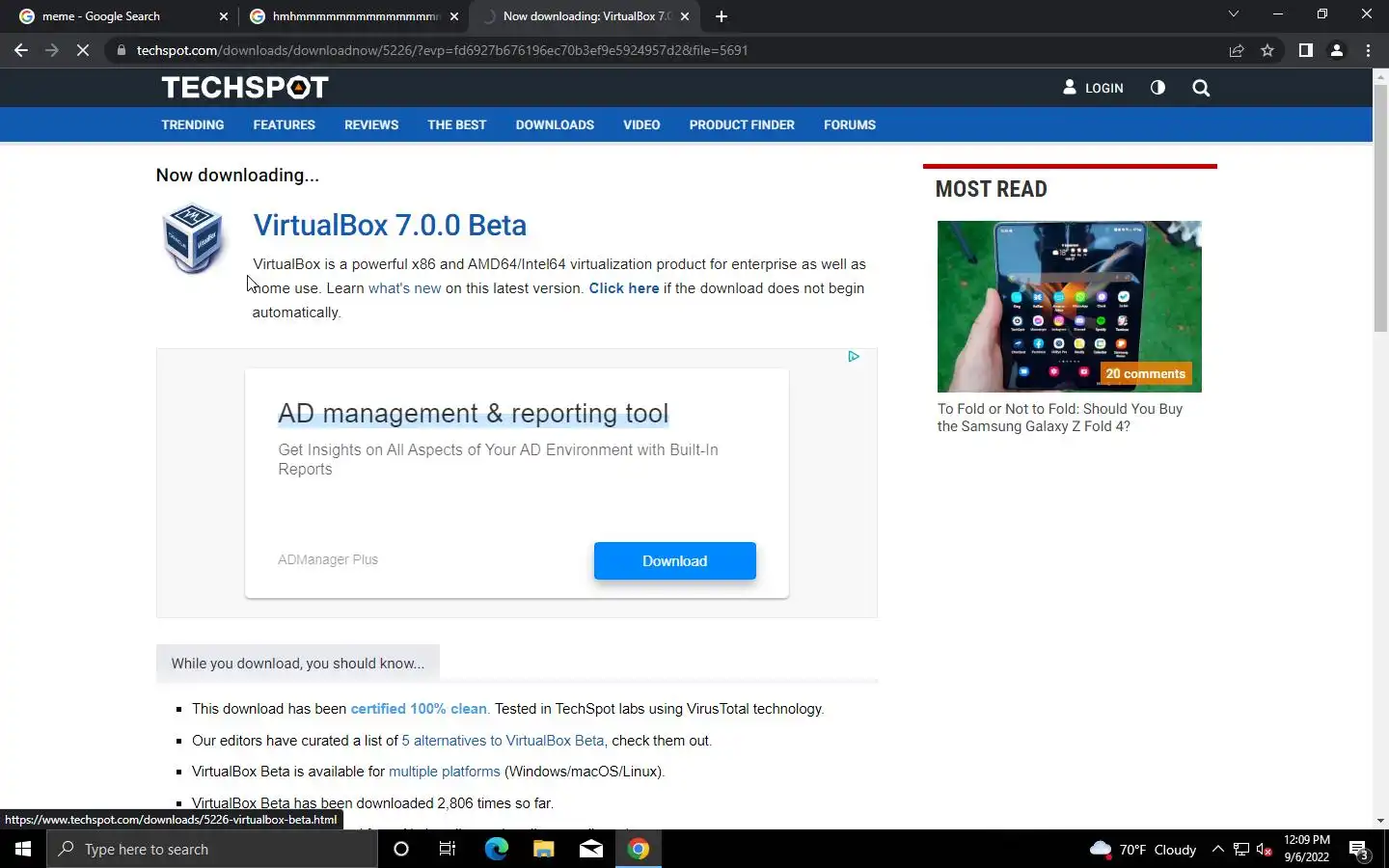Open site search with the magnifier icon

pos(1201,88)
